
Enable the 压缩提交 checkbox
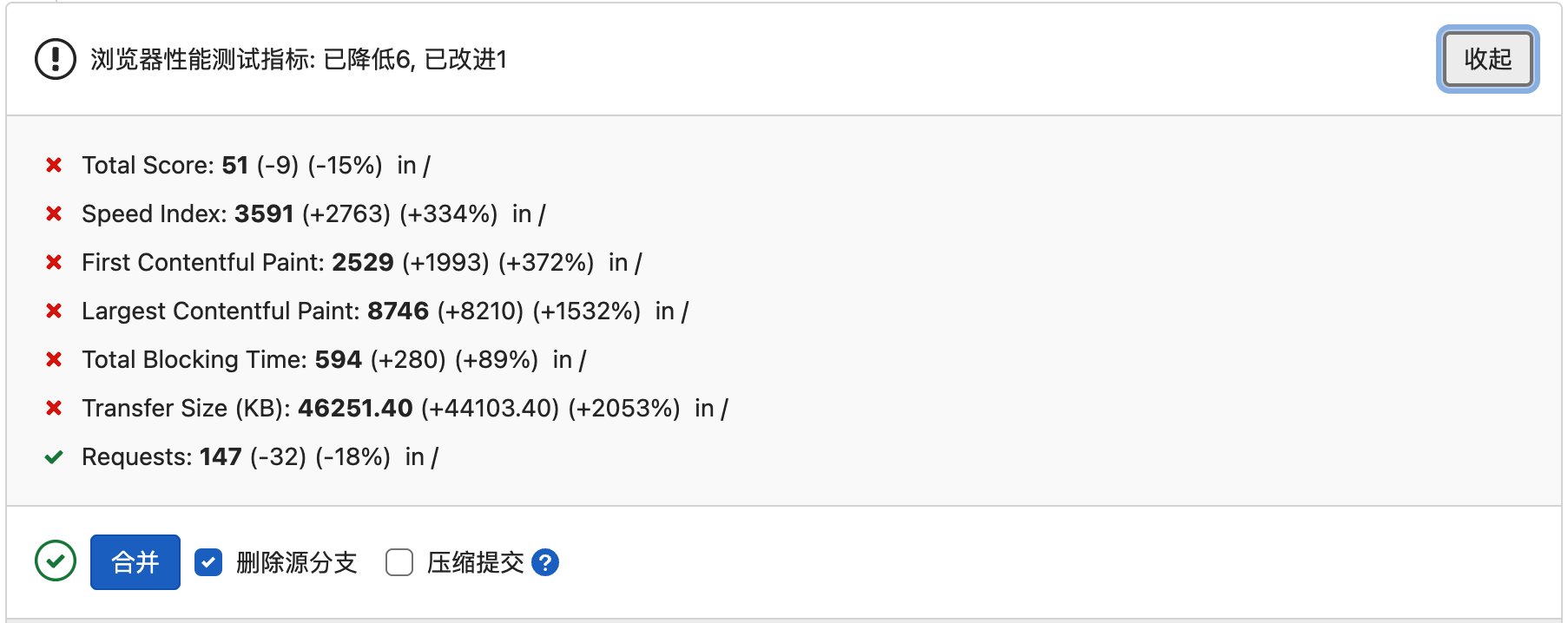click(x=399, y=562)
